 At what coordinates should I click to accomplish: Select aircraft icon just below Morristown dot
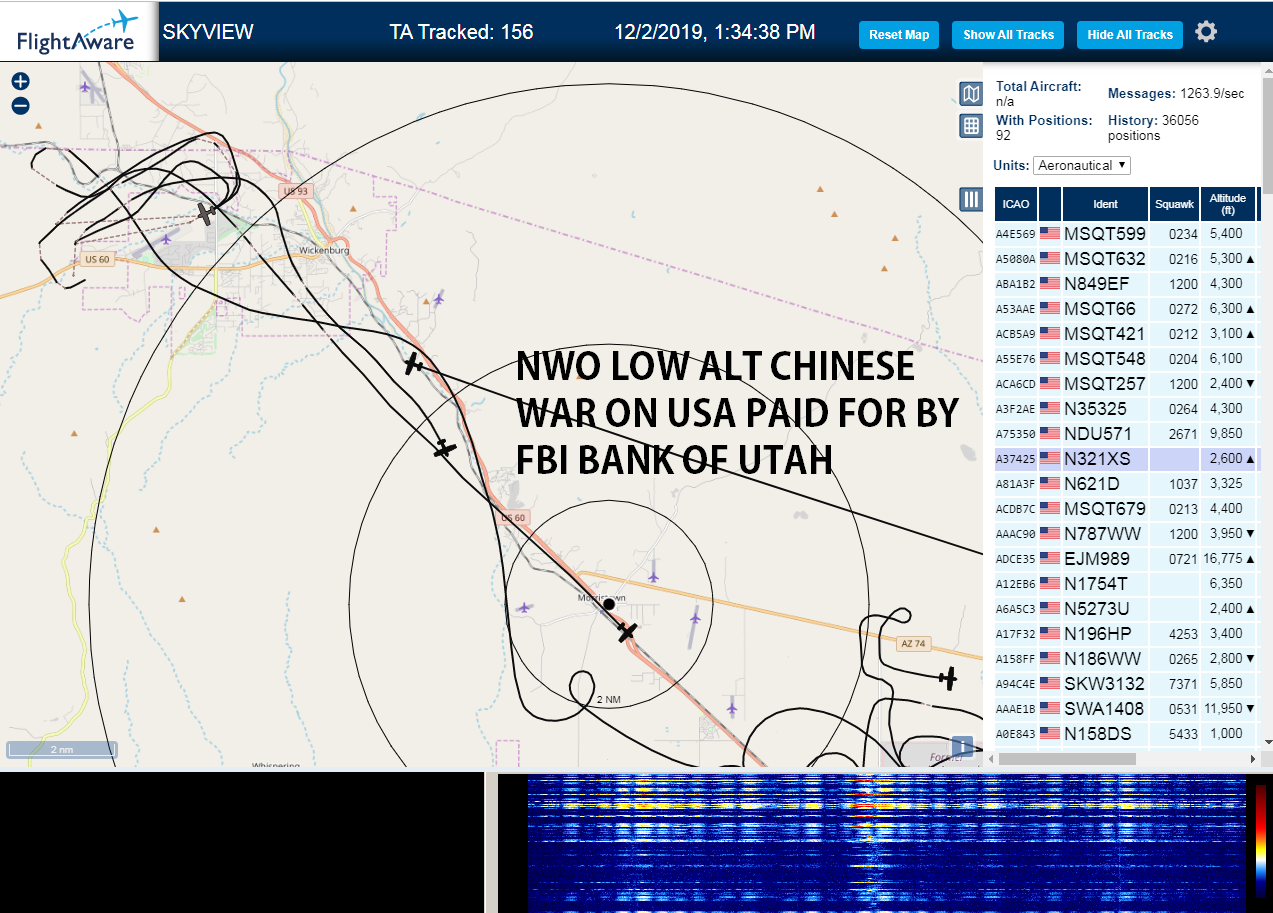(x=627, y=632)
